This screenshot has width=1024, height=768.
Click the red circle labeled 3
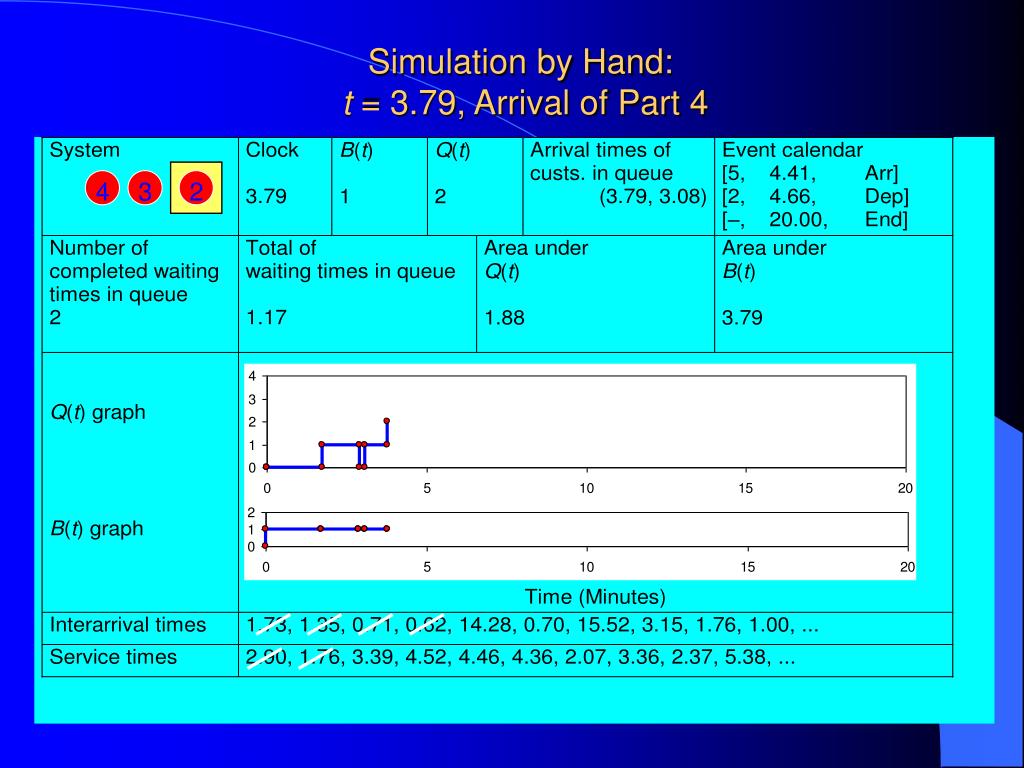(x=145, y=189)
